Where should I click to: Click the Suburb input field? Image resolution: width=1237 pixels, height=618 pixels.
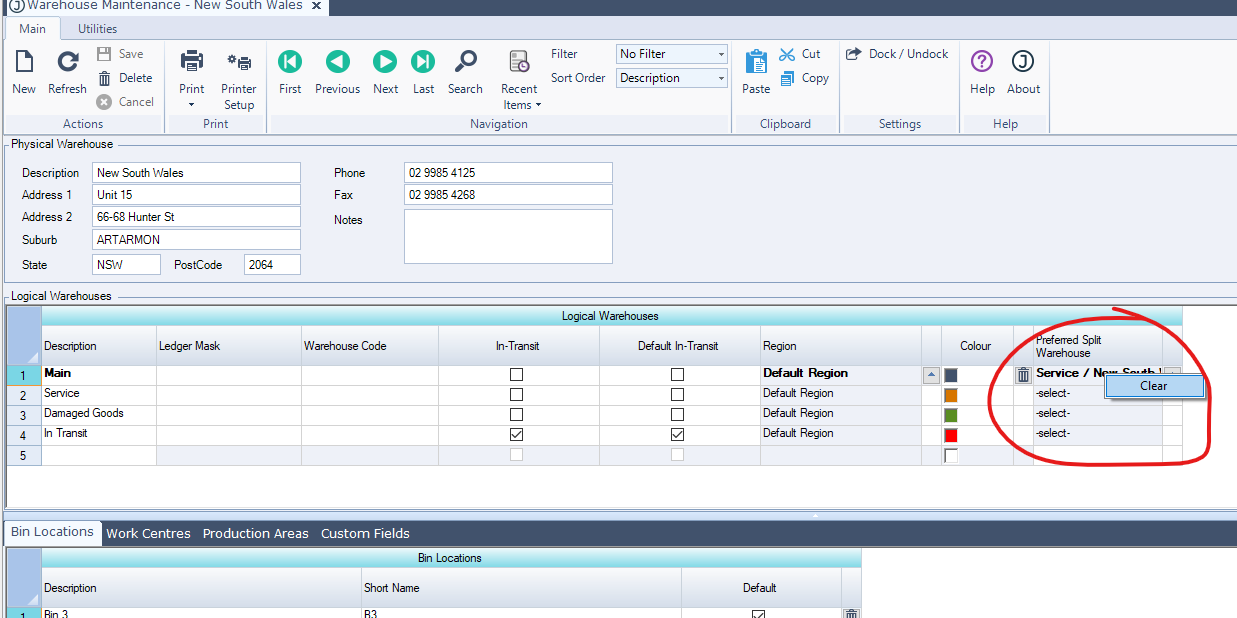pyautogui.click(x=196, y=240)
